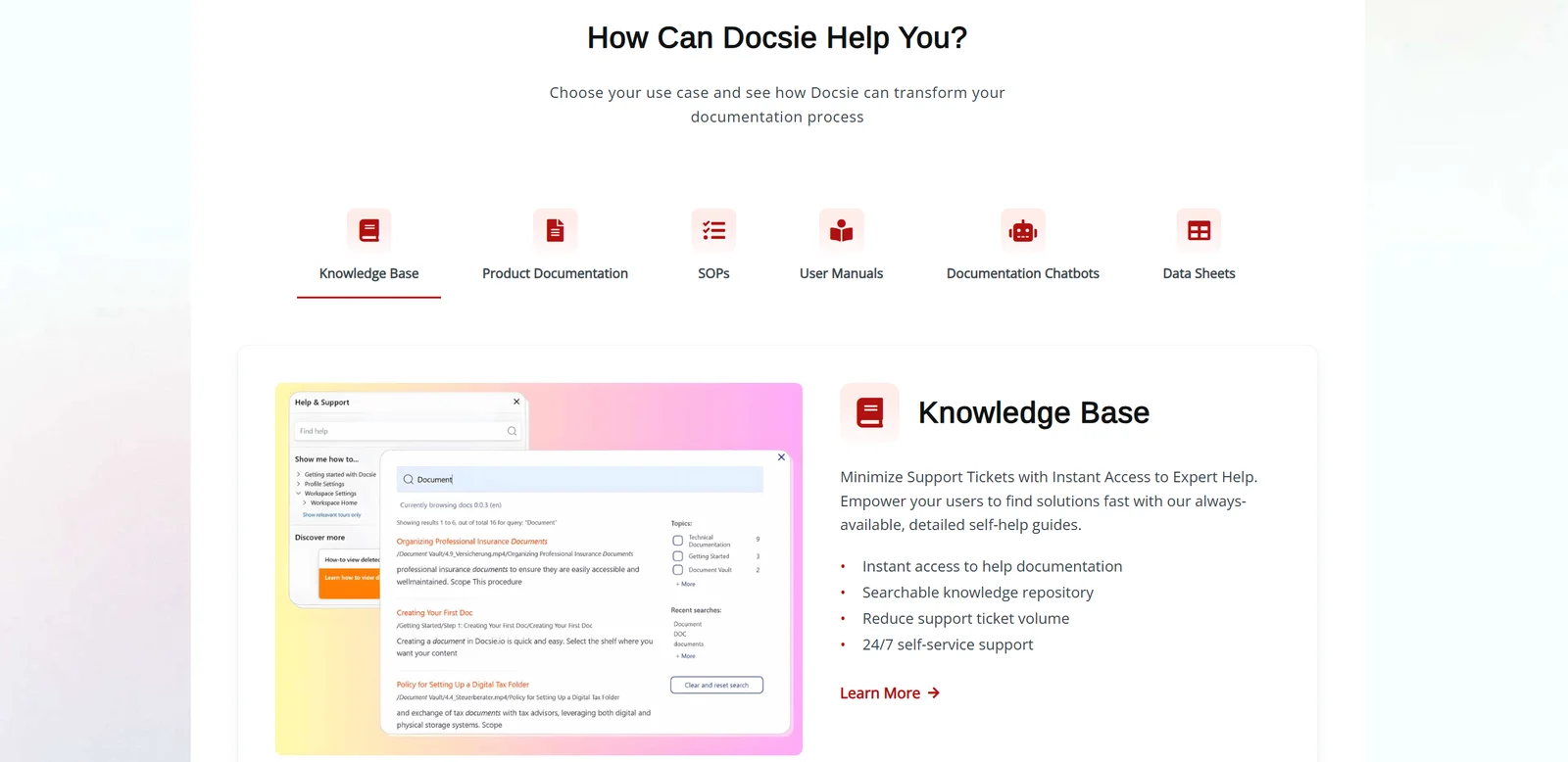Click 'Searchable knowledge repository' bullet
The image size is (1568, 762).
tap(978, 593)
